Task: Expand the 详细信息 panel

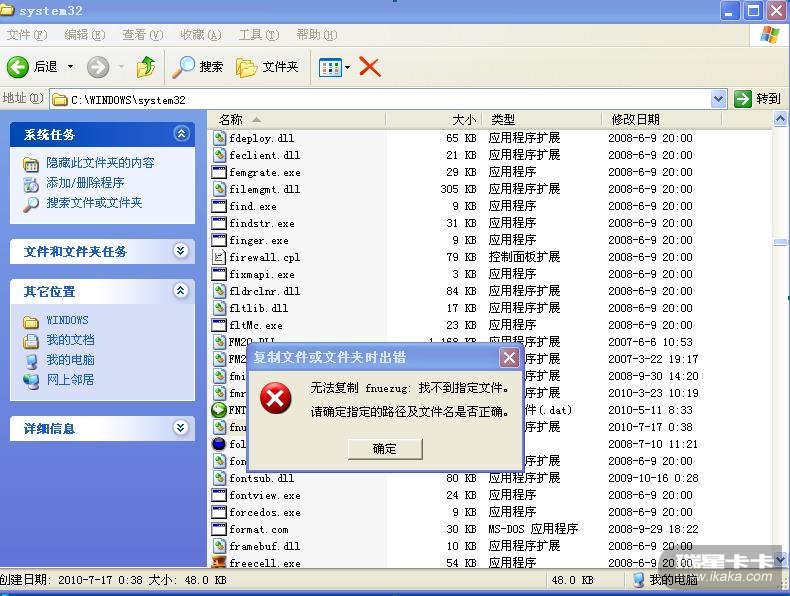Action: click(180, 428)
